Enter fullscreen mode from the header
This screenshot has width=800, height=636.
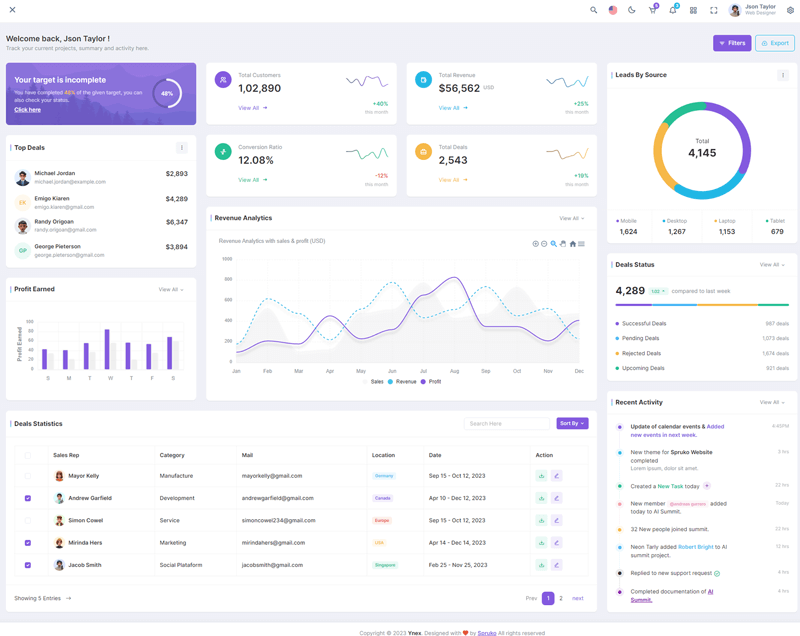[713, 10]
